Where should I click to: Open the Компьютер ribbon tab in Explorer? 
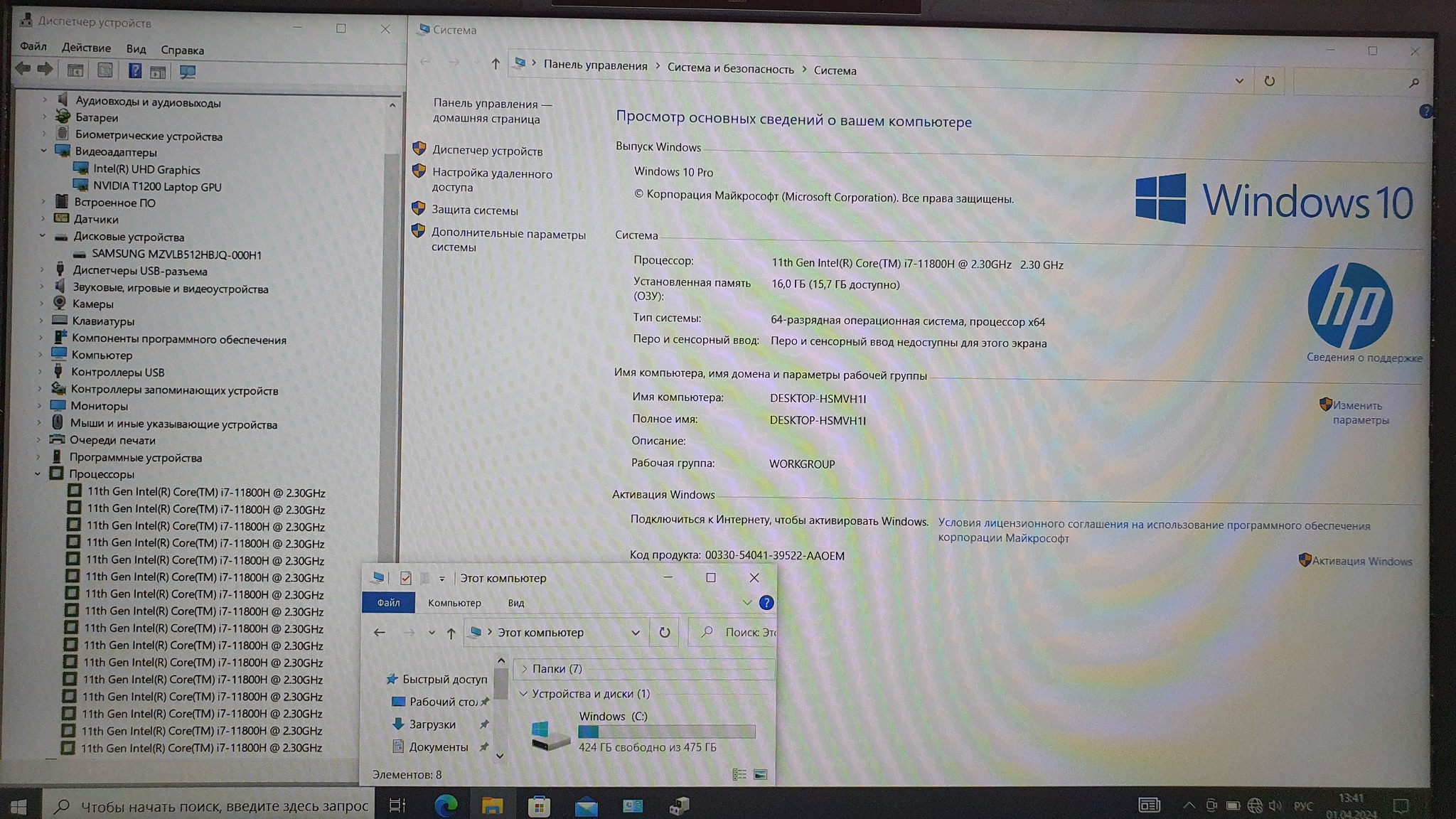coord(454,603)
